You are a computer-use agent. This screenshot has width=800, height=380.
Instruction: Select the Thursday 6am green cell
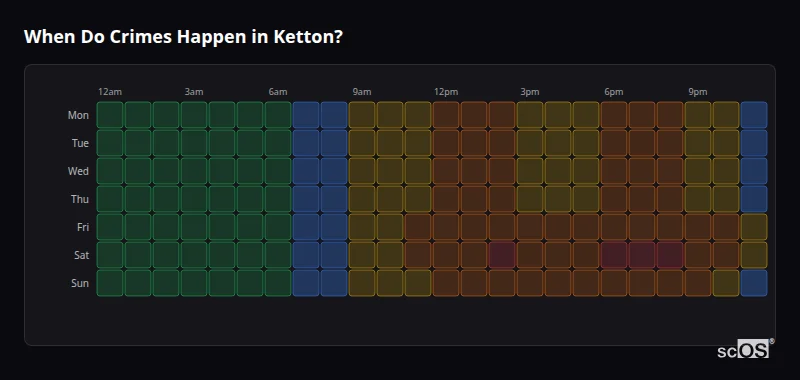278,199
